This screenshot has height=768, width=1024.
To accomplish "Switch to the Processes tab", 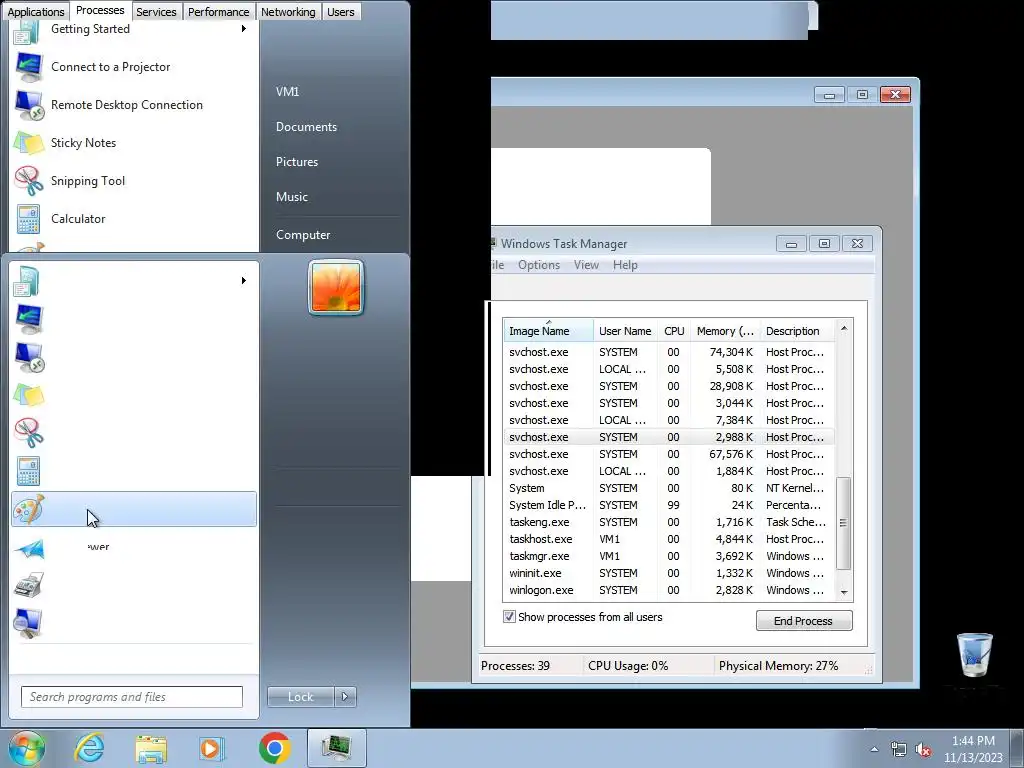I will point(100,10).
